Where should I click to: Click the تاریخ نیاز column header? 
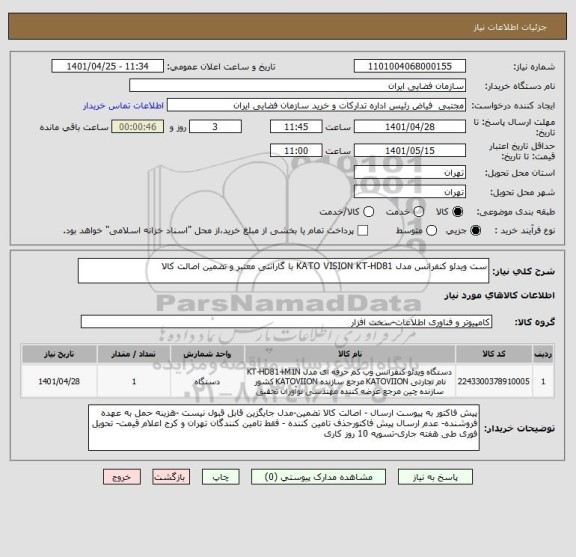[x=59, y=354]
